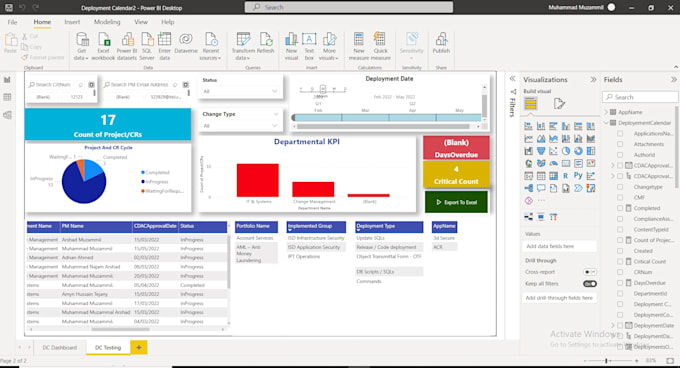
Task: Click the Transform data button
Action: (x=243, y=46)
